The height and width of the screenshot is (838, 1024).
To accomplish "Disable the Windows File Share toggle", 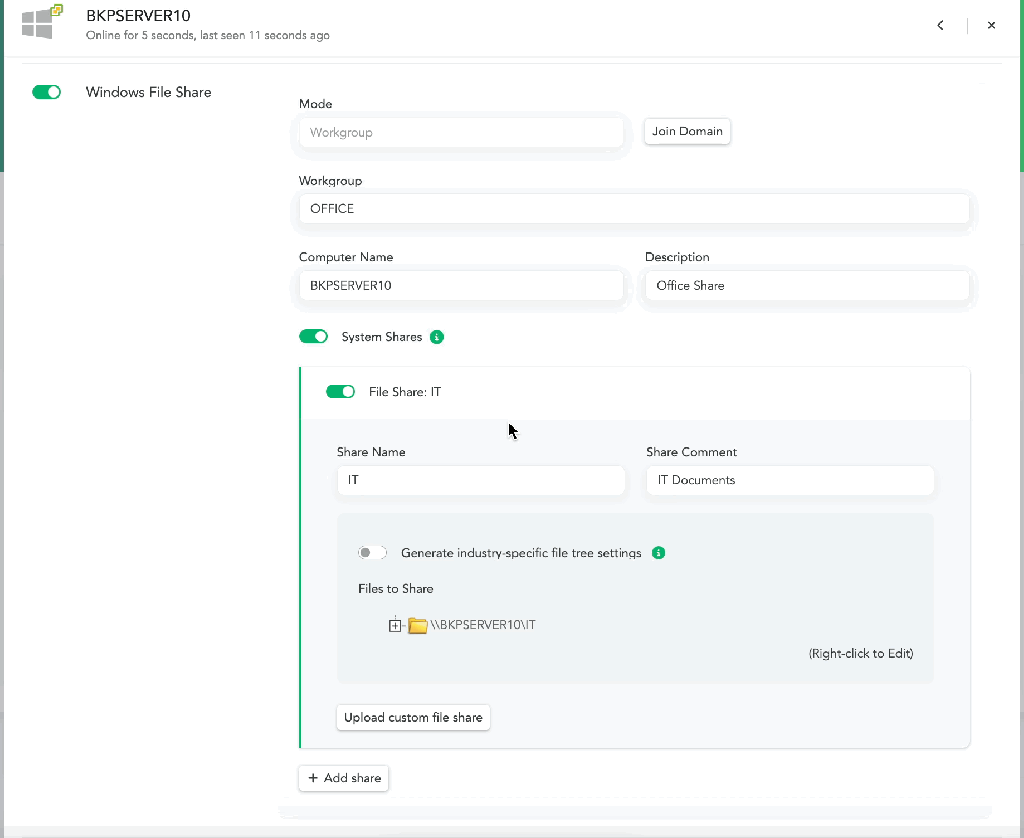I will (47, 92).
